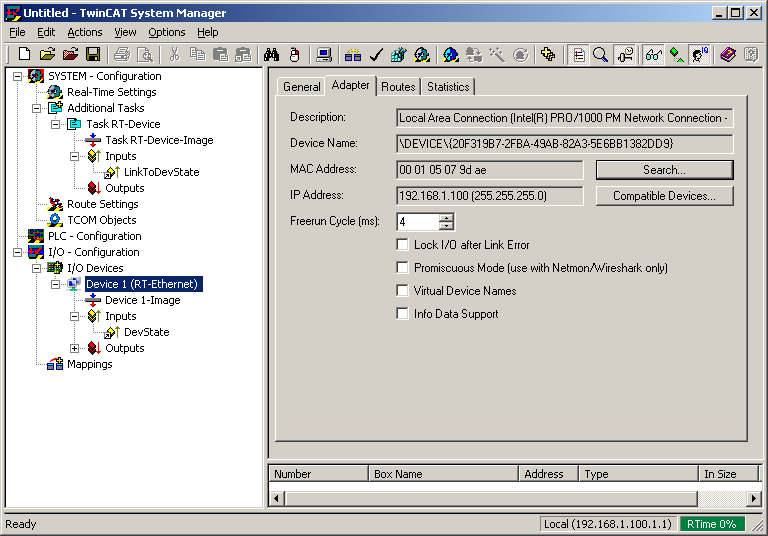The image size is (768, 536).
Task: Click the Activate Configuration toolbar icon
Action: [399, 54]
